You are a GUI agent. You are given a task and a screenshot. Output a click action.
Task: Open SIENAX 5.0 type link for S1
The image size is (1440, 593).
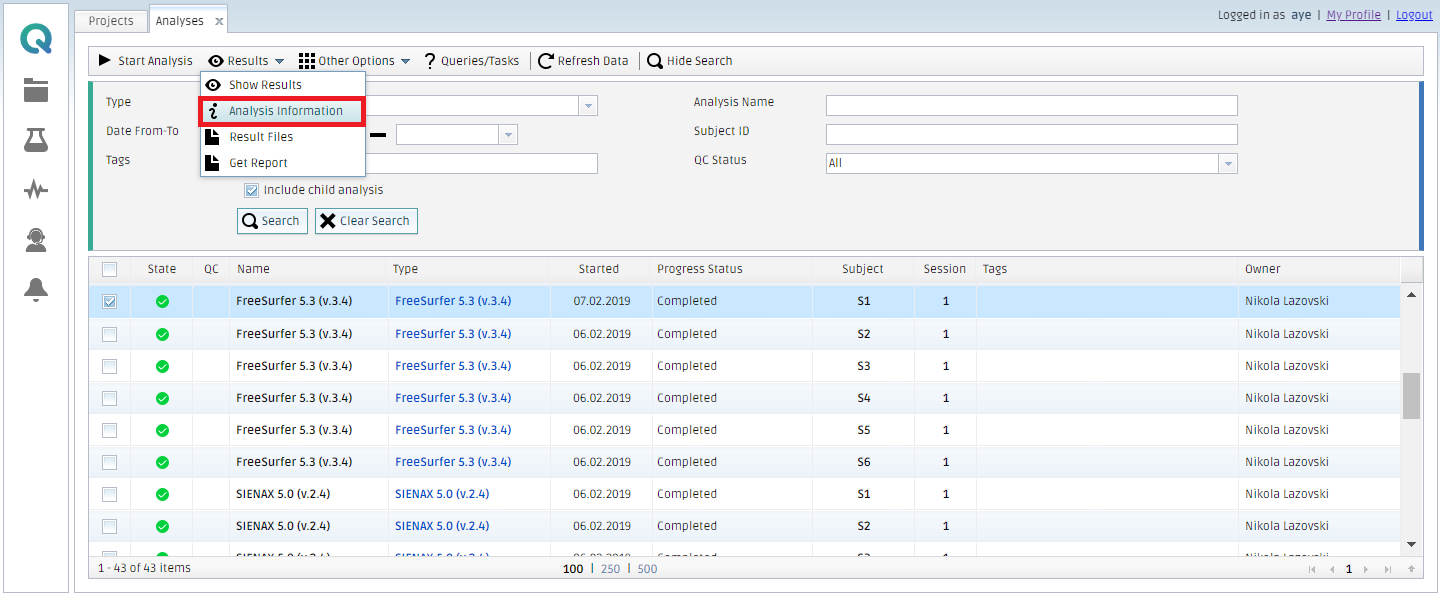click(442, 494)
